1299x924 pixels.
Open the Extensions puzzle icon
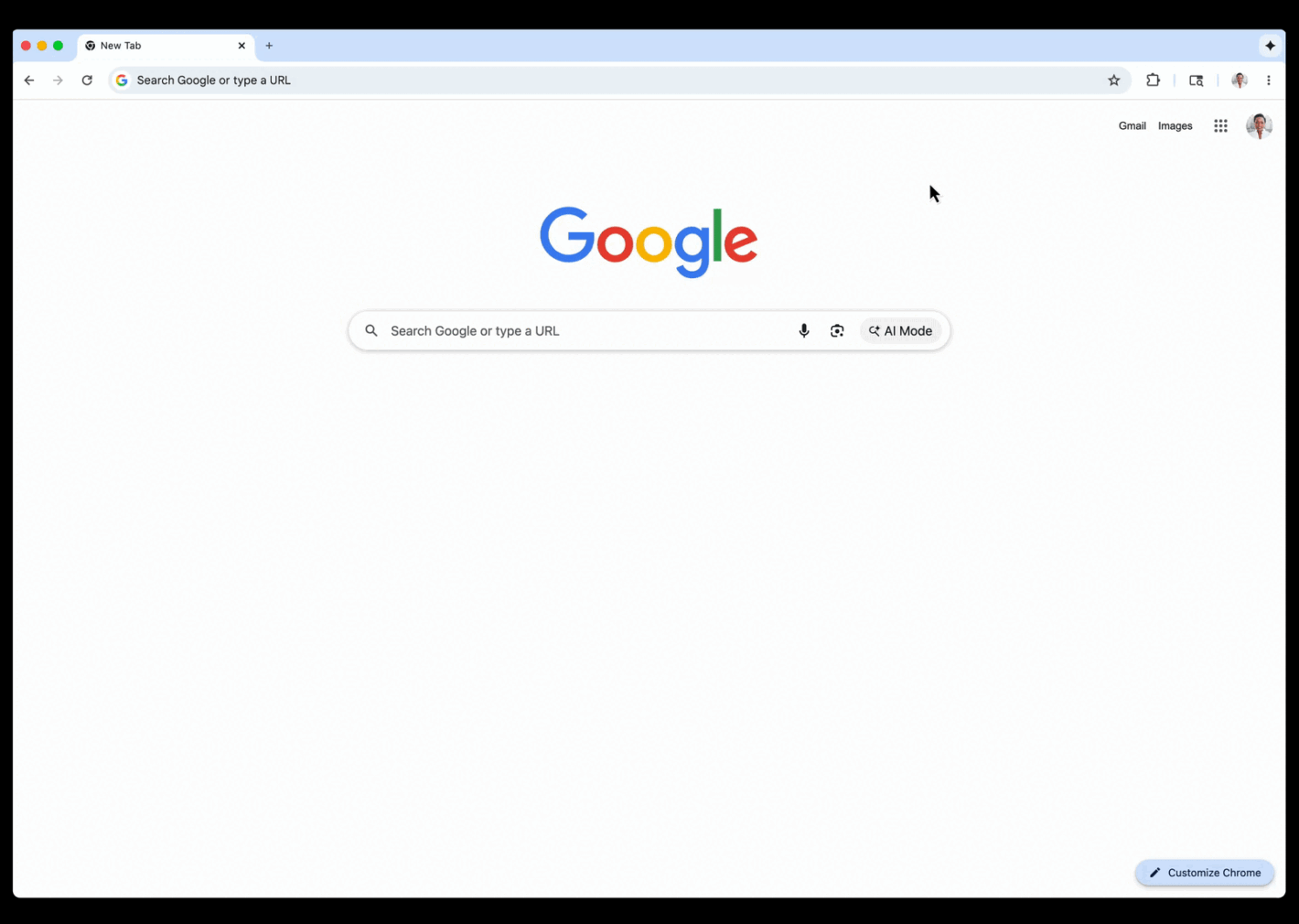click(x=1153, y=81)
